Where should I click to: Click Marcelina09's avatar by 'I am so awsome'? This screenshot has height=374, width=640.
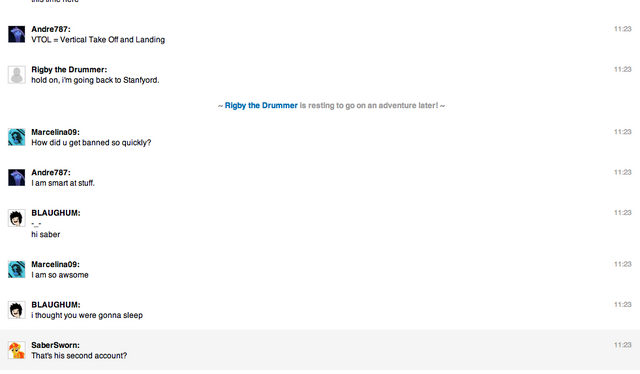[17, 269]
